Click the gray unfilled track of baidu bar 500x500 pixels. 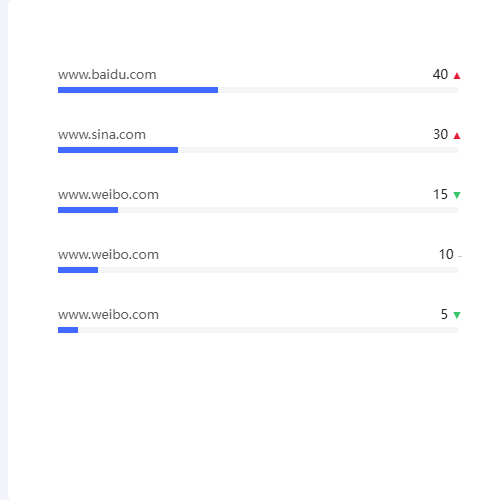[338, 90]
